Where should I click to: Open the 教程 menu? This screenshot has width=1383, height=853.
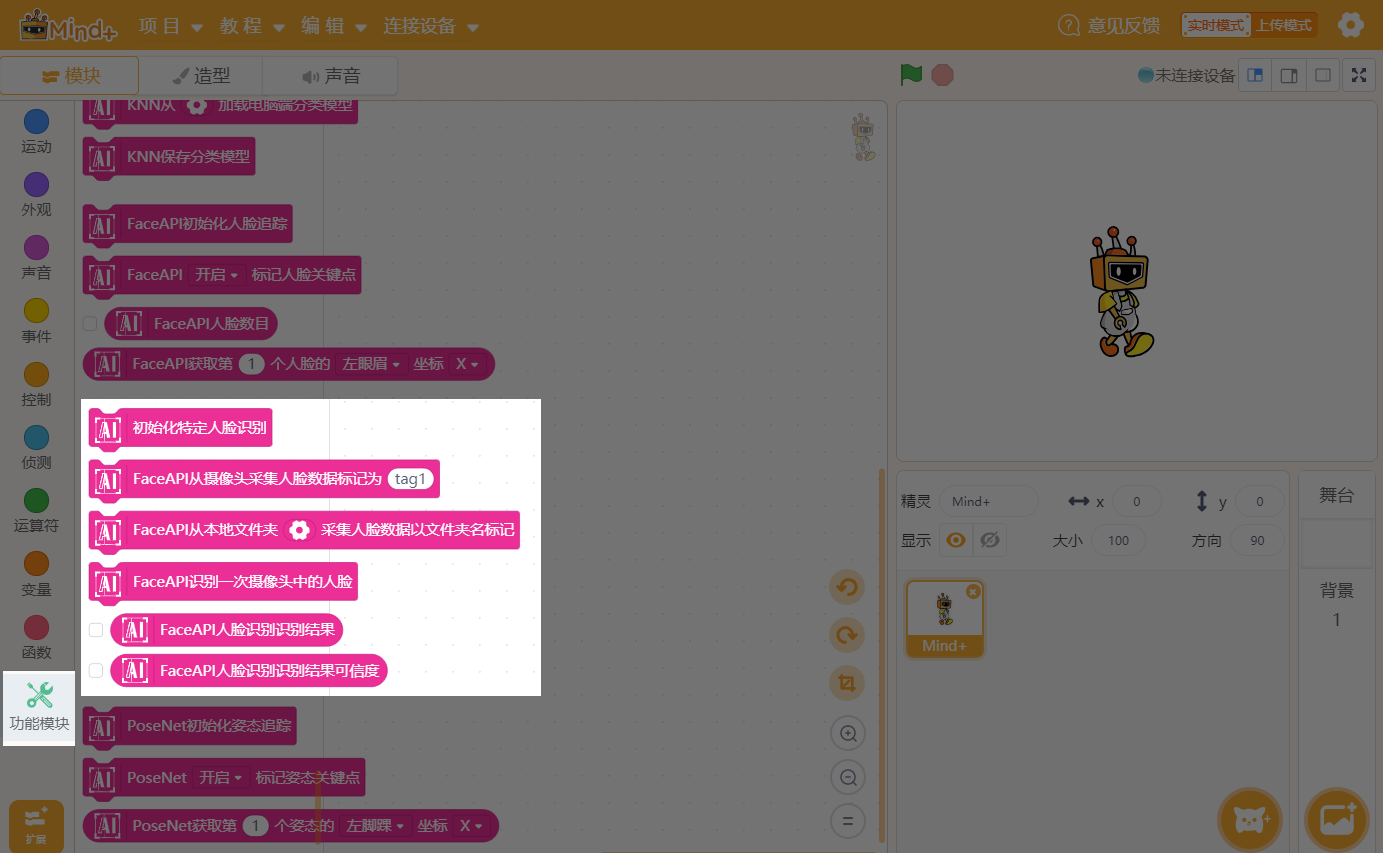[x=252, y=26]
